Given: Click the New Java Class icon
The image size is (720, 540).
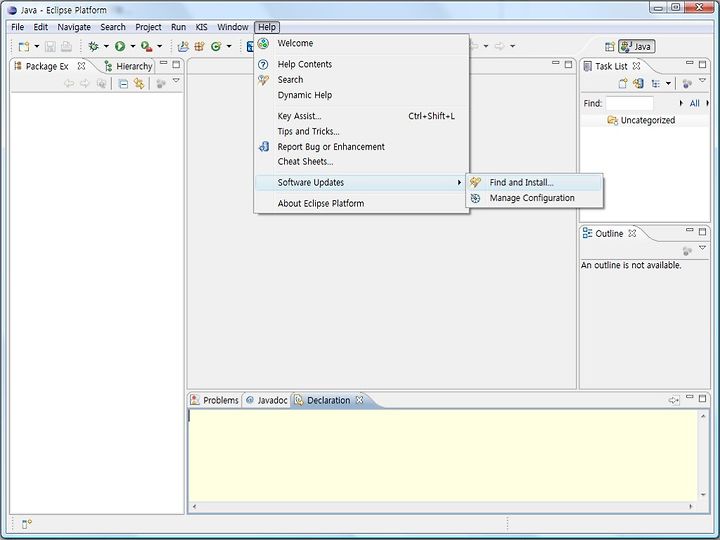Looking at the screenshot, I should pos(216,46).
